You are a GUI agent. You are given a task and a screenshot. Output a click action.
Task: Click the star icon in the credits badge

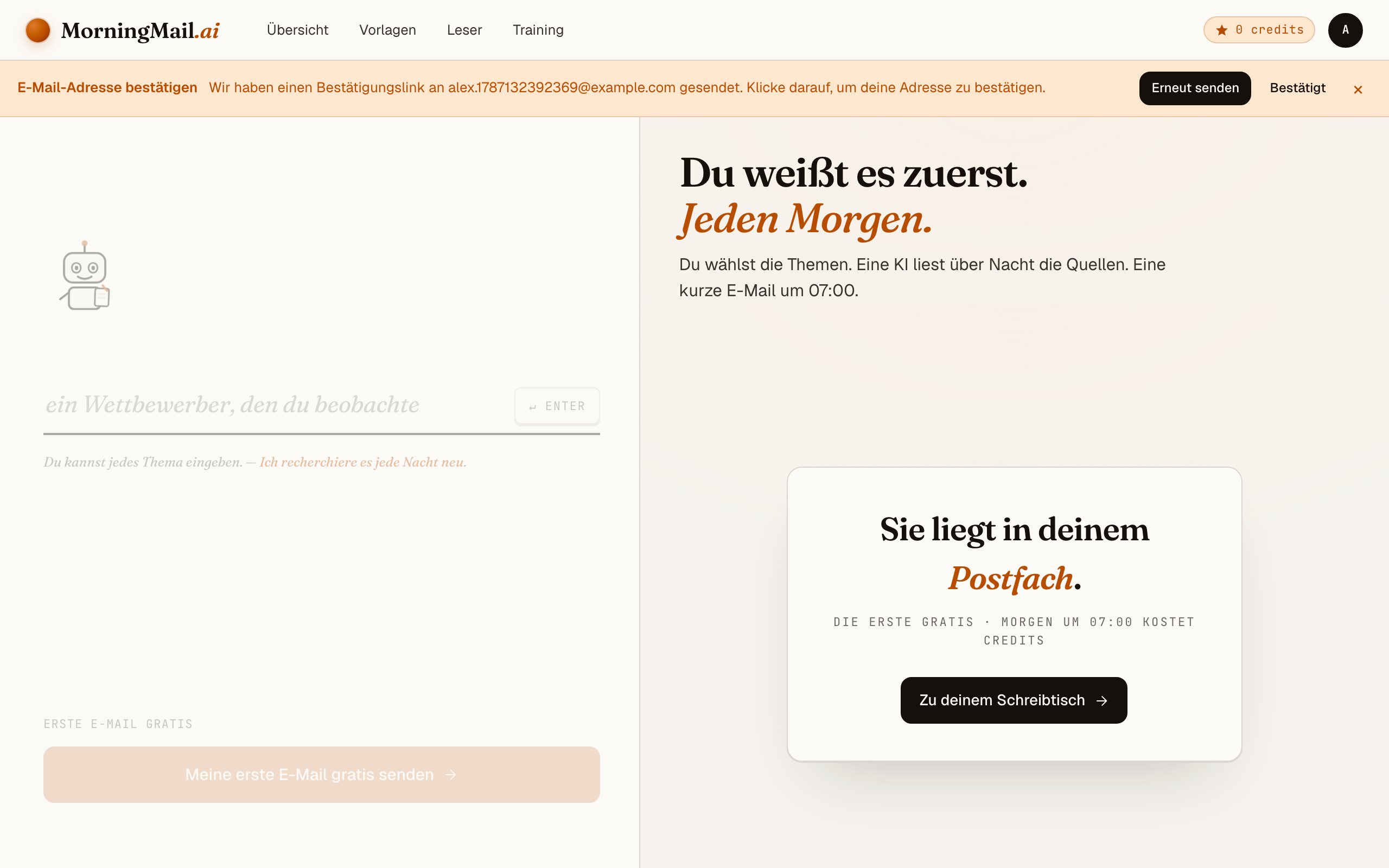point(1221,30)
